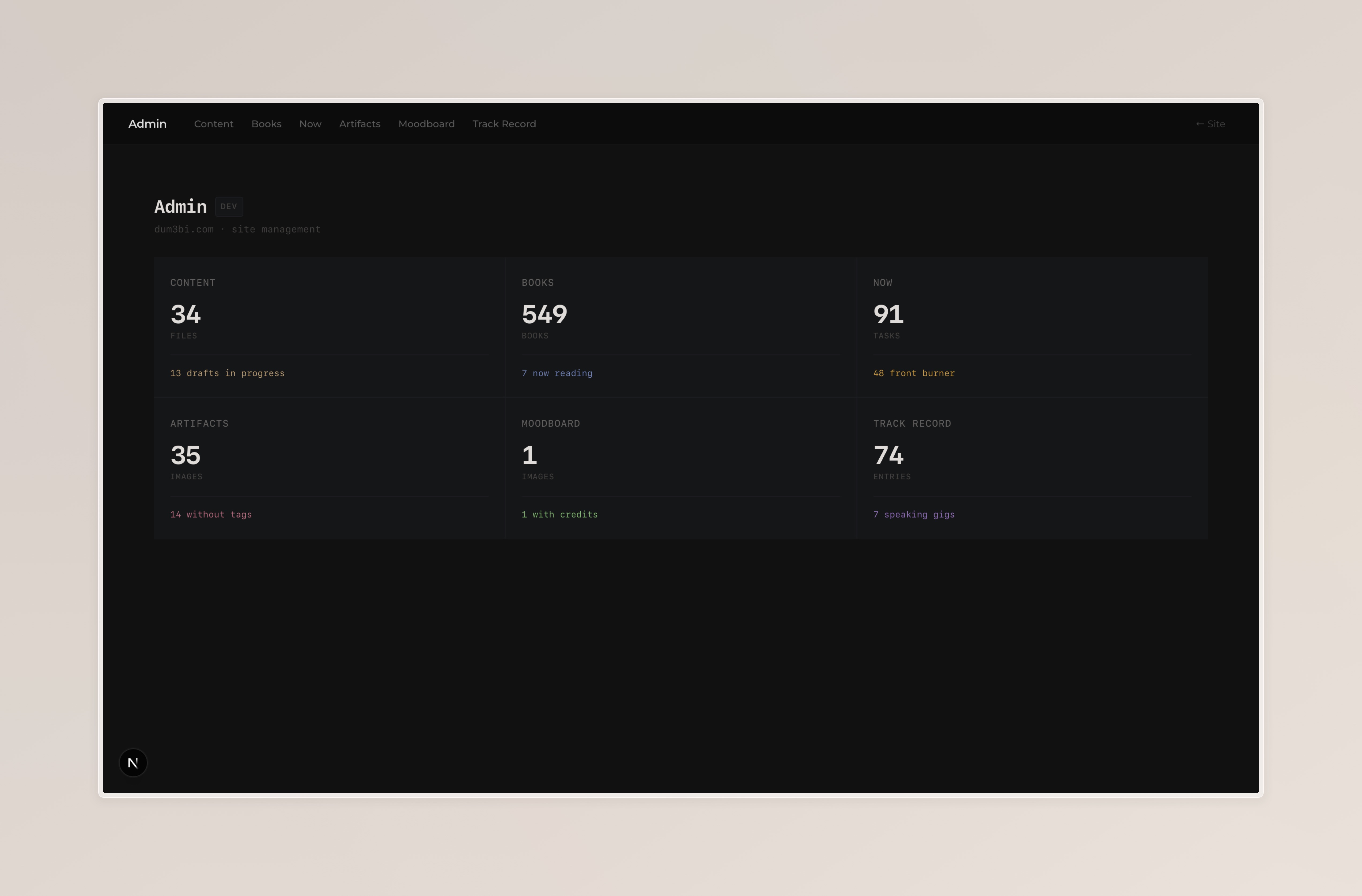Click the Admin logo in navbar

click(147, 124)
